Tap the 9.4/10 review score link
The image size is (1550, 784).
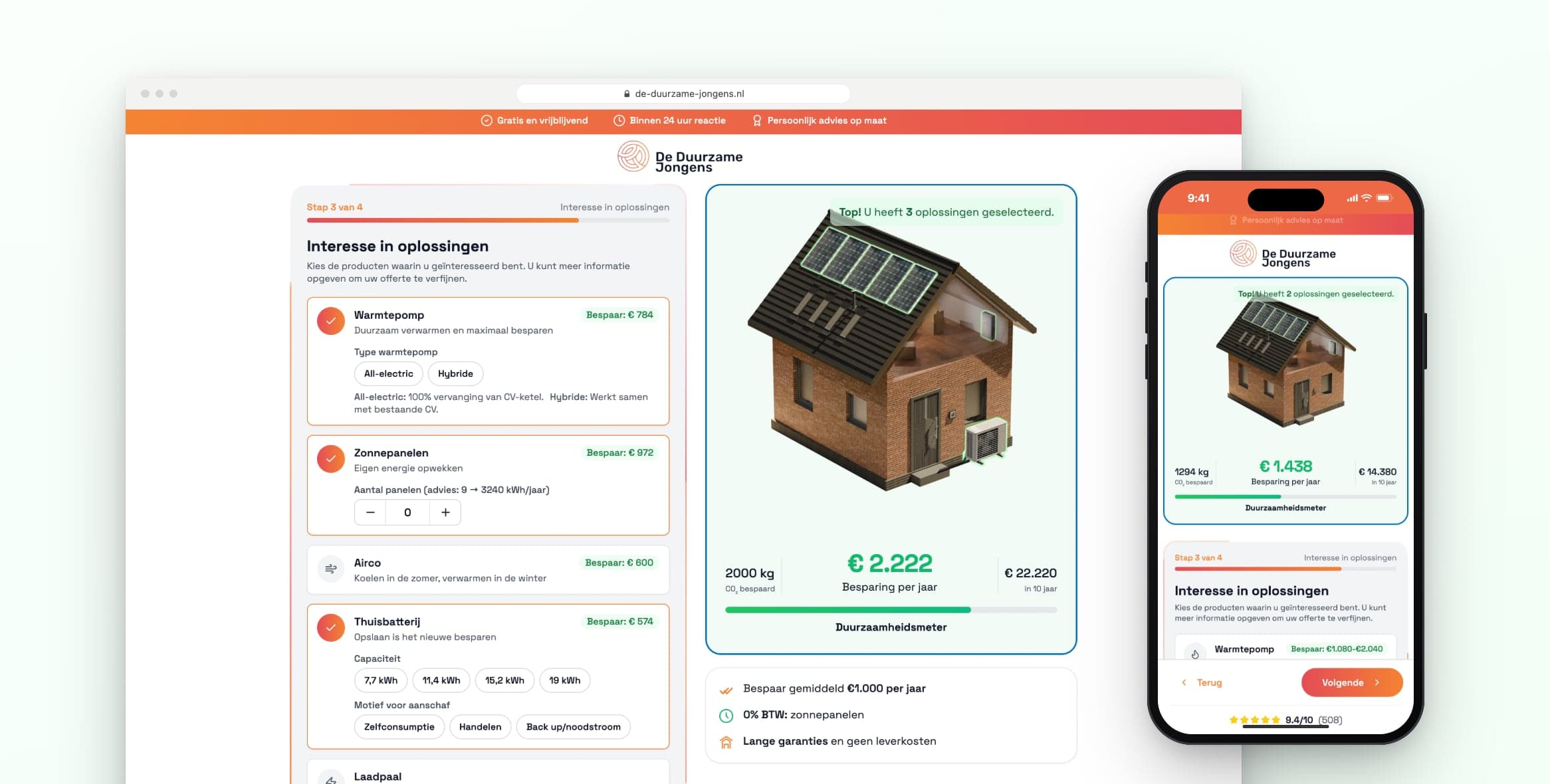click(1299, 720)
